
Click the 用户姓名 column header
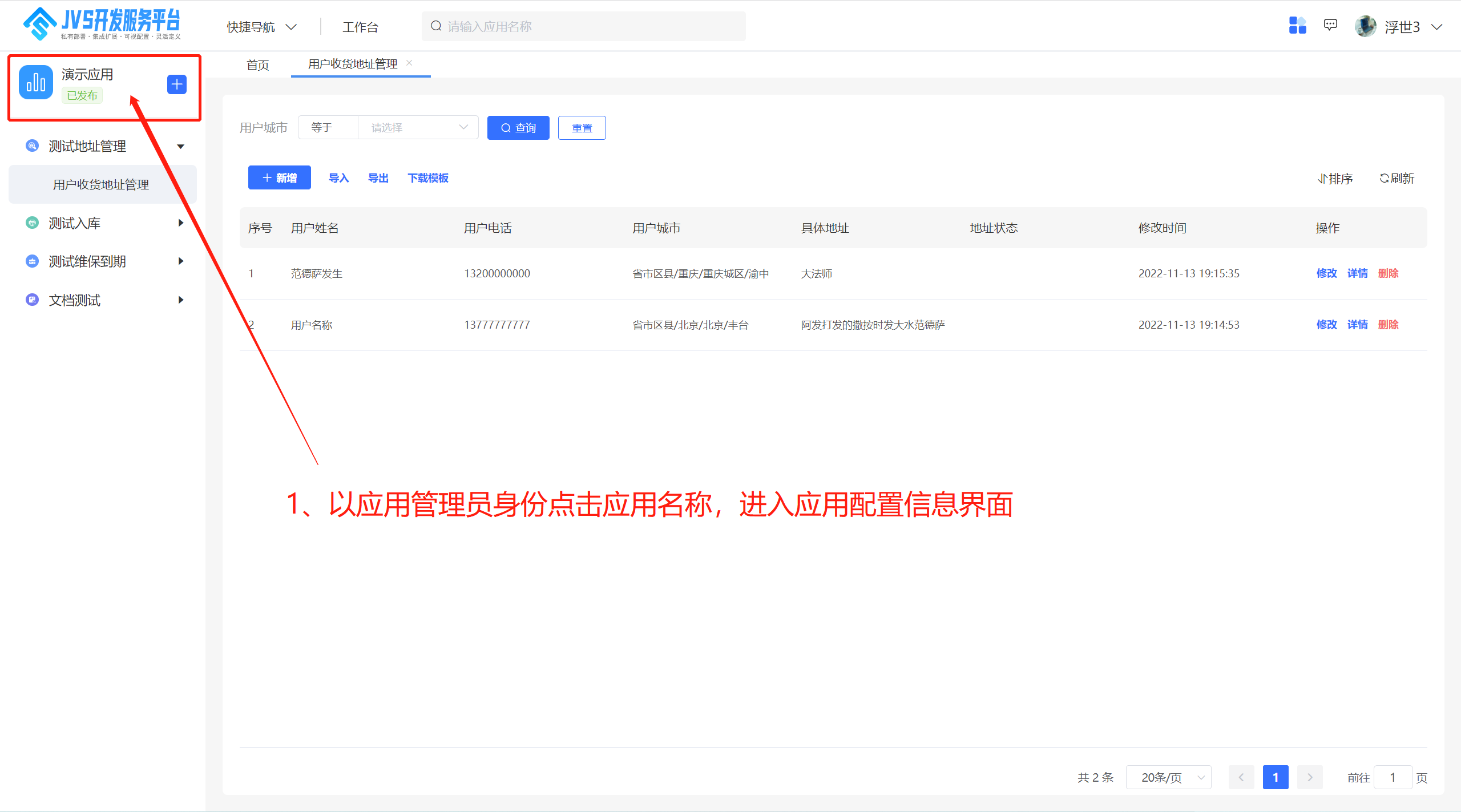point(315,228)
